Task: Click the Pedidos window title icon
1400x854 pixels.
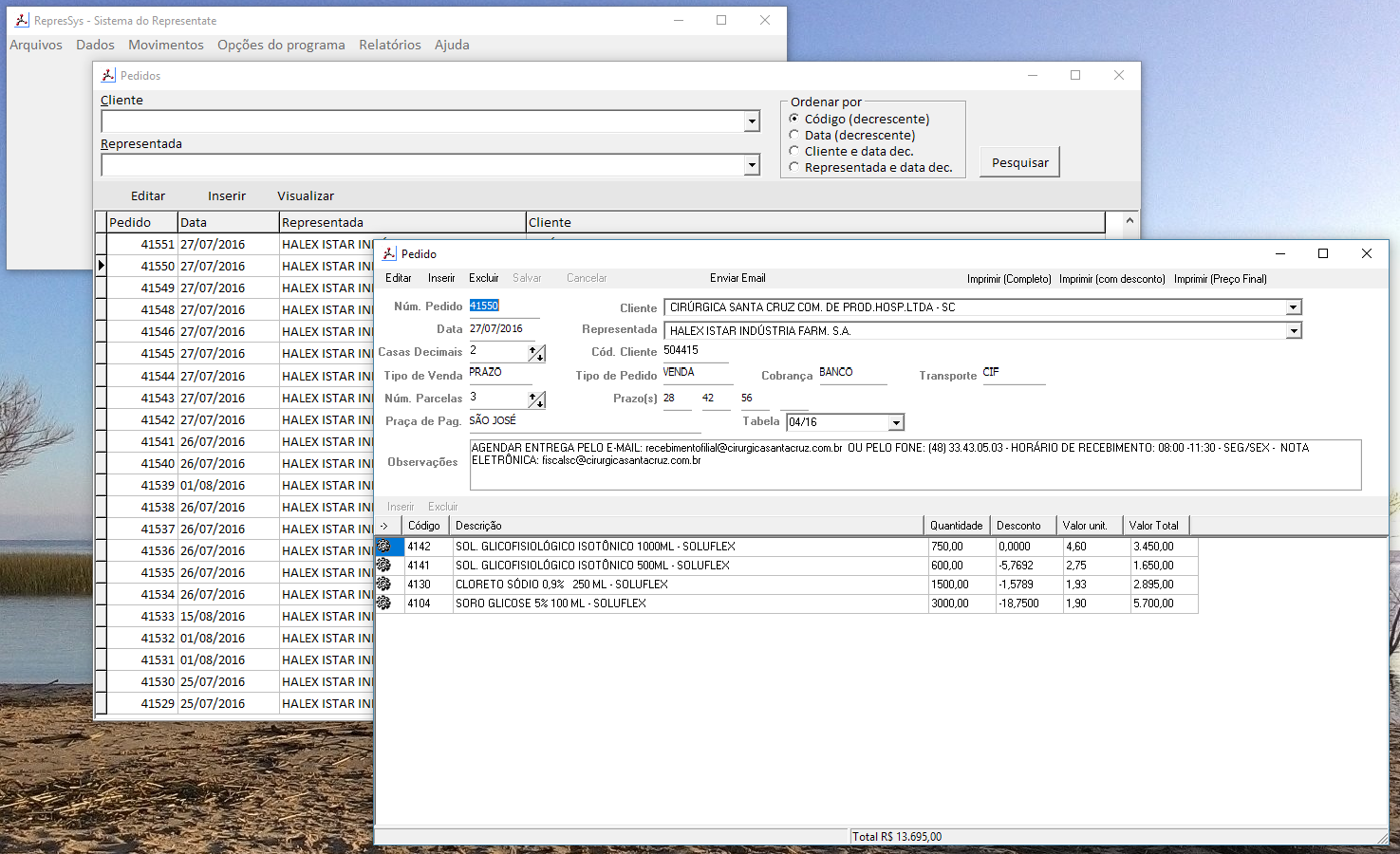Action: pos(108,75)
